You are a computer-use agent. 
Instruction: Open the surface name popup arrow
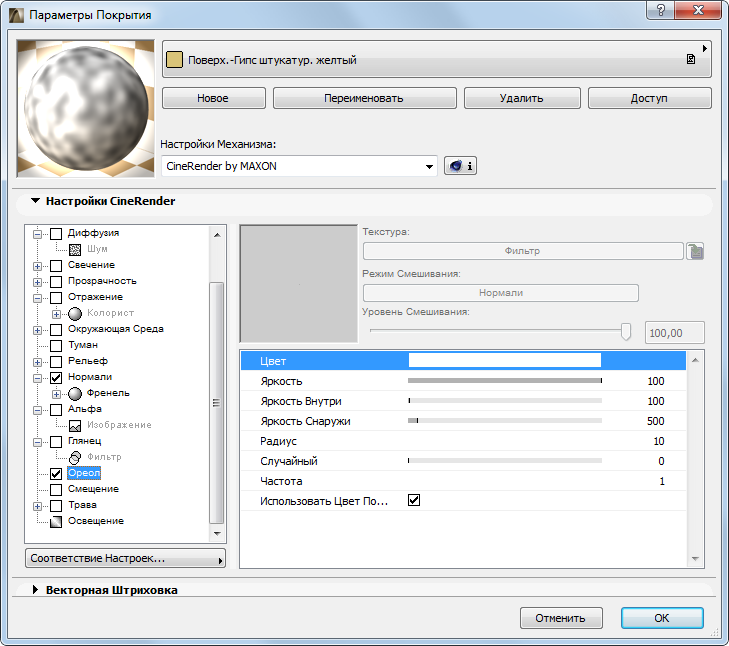pyautogui.click(x=705, y=48)
